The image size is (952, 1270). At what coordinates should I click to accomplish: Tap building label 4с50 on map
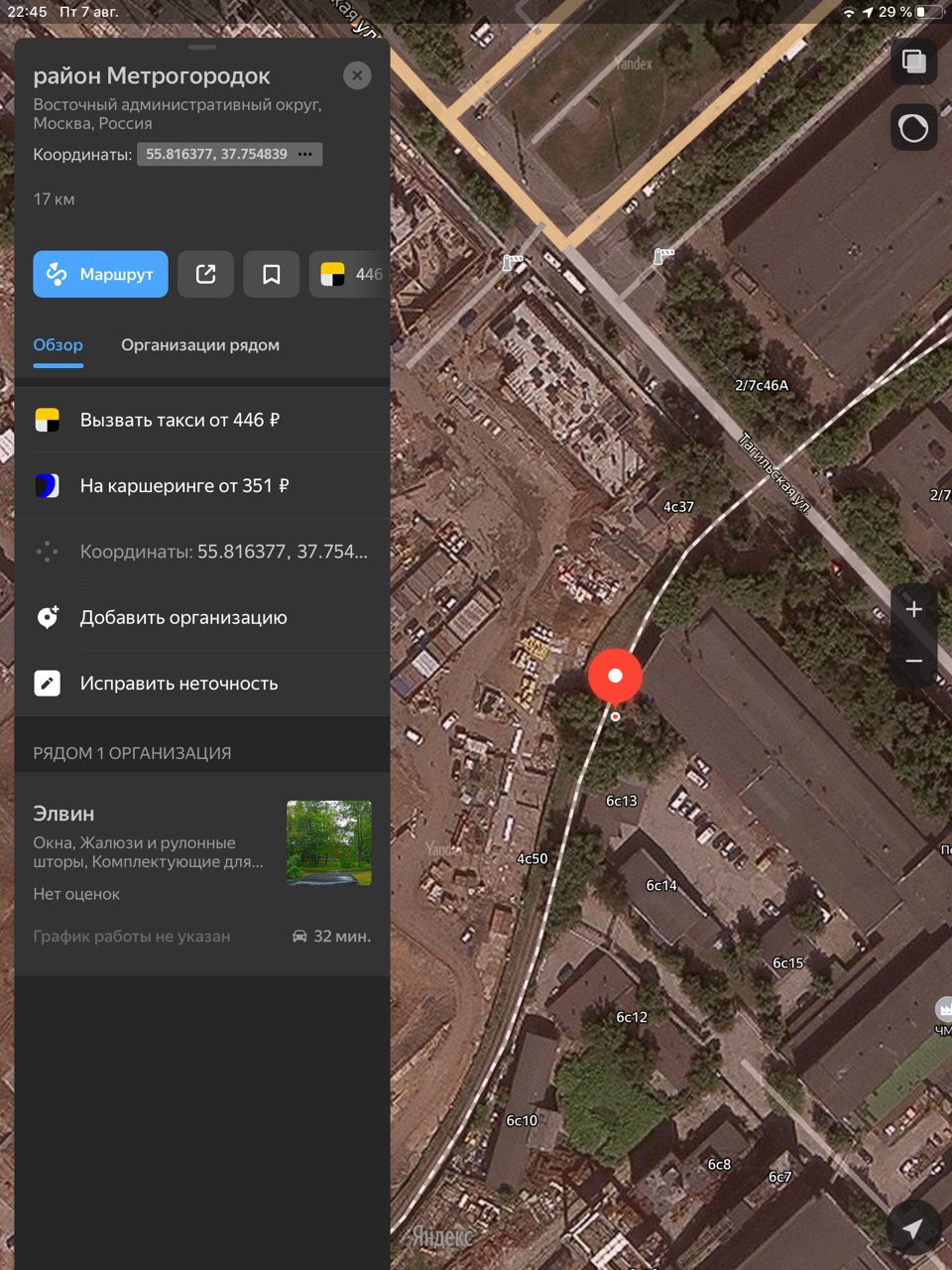(533, 858)
